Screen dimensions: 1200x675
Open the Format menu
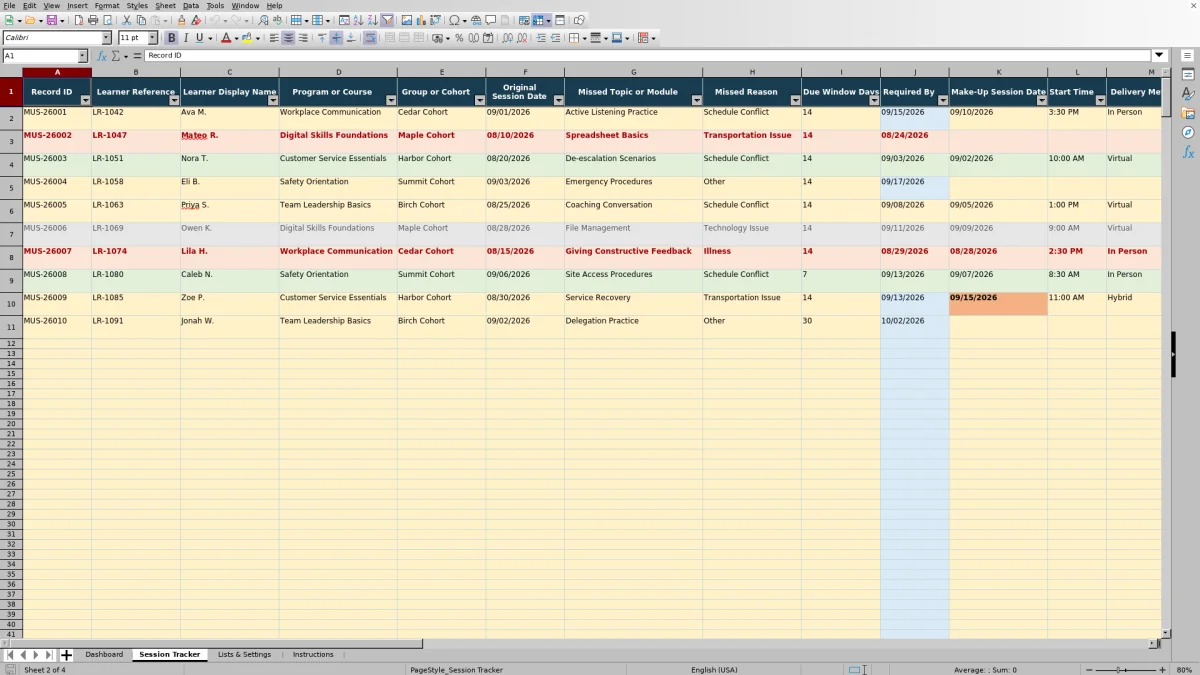(106, 5)
